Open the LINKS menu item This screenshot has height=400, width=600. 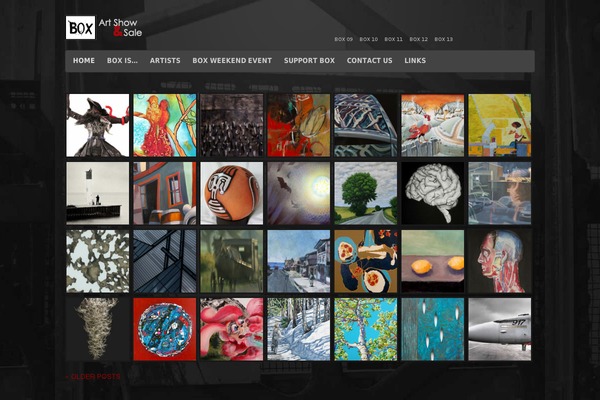coord(415,60)
